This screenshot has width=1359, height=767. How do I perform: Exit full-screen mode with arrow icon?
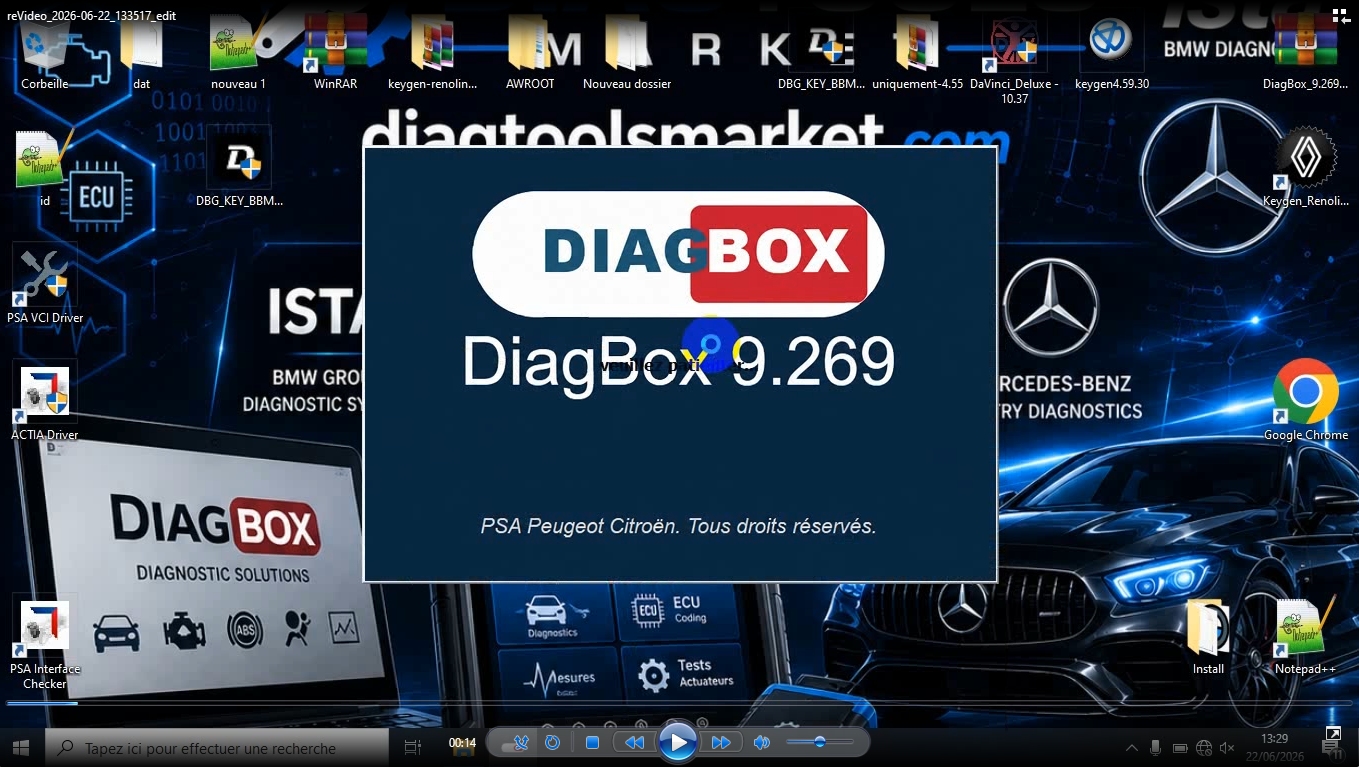tap(1333, 734)
